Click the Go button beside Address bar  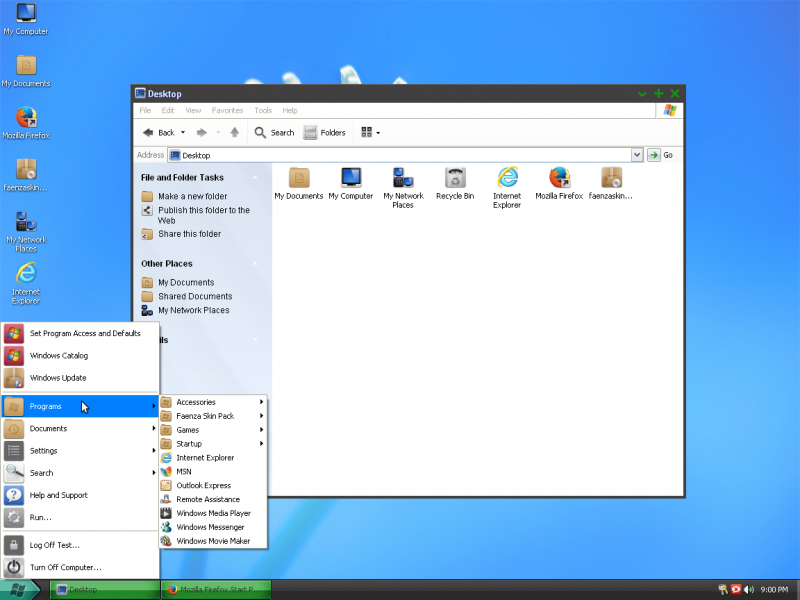[x=660, y=155]
